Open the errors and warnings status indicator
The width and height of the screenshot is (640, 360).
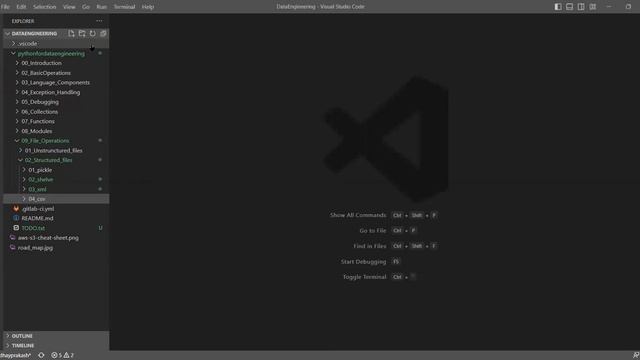(62, 355)
